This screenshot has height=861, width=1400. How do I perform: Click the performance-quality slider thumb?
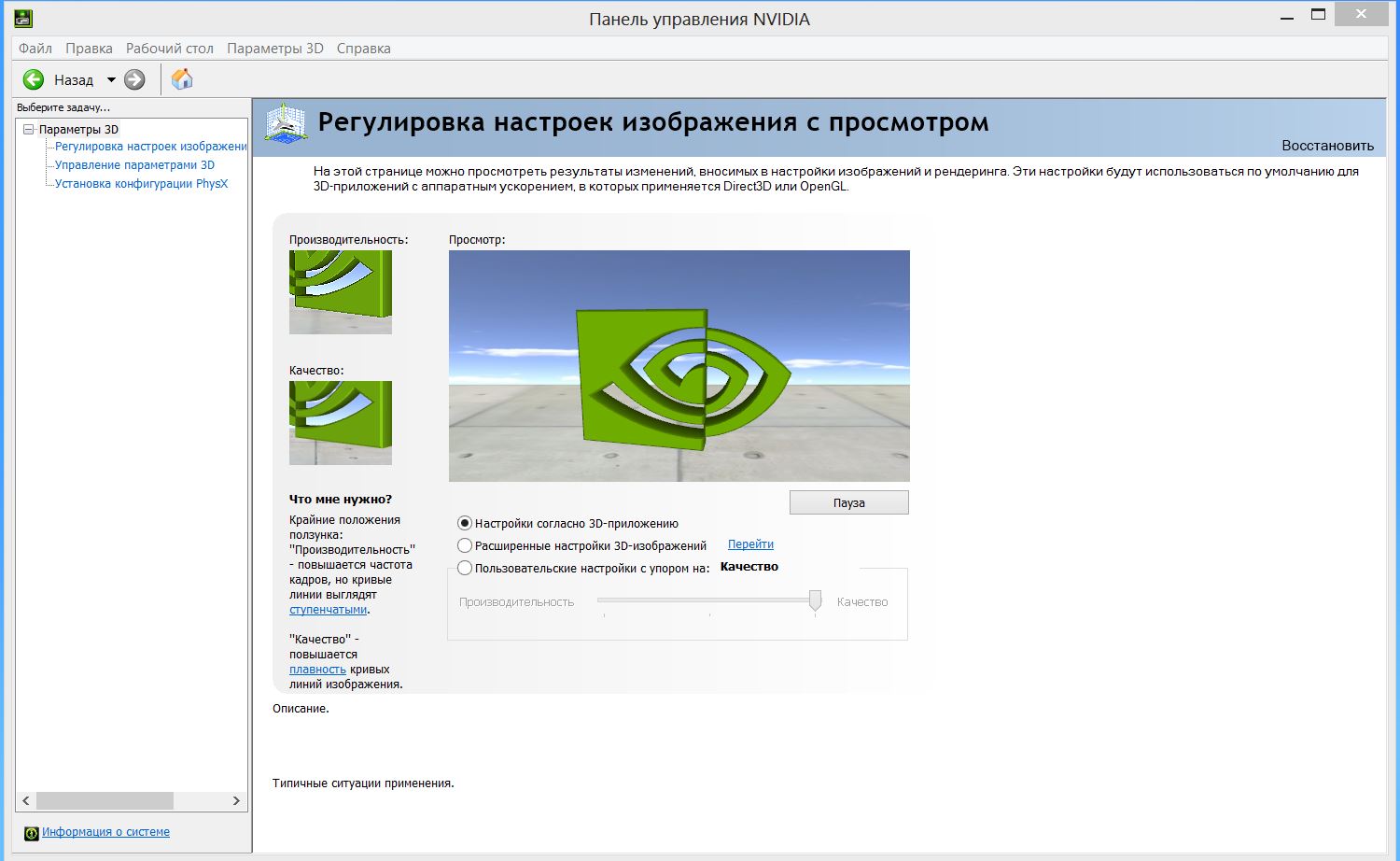pos(815,601)
